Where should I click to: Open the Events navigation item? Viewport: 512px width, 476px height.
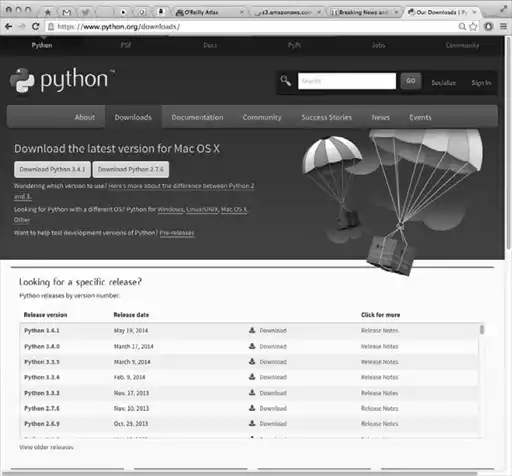tap(420, 117)
